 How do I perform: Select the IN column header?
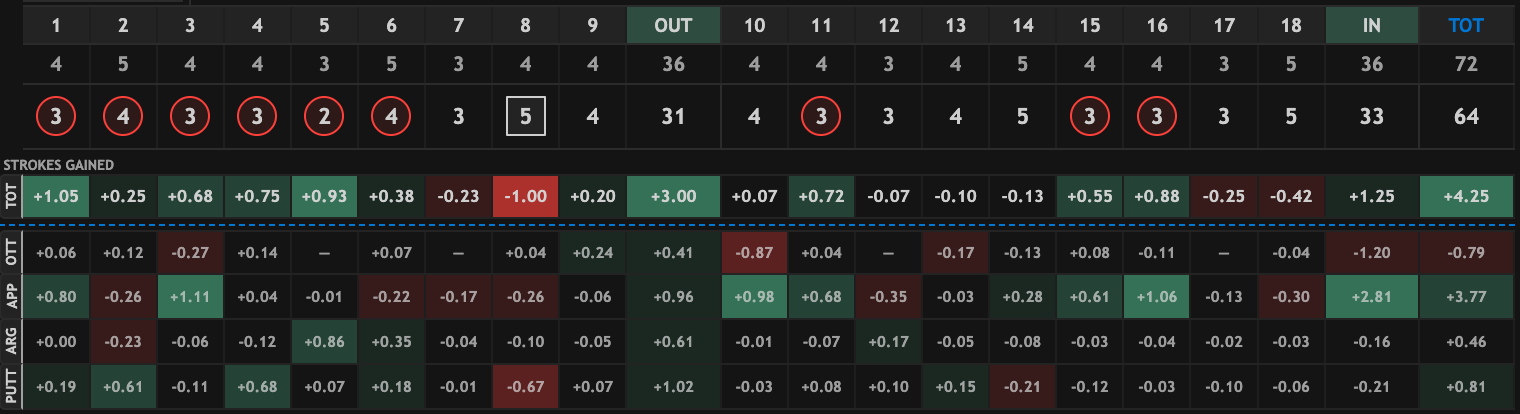pos(1371,26)
